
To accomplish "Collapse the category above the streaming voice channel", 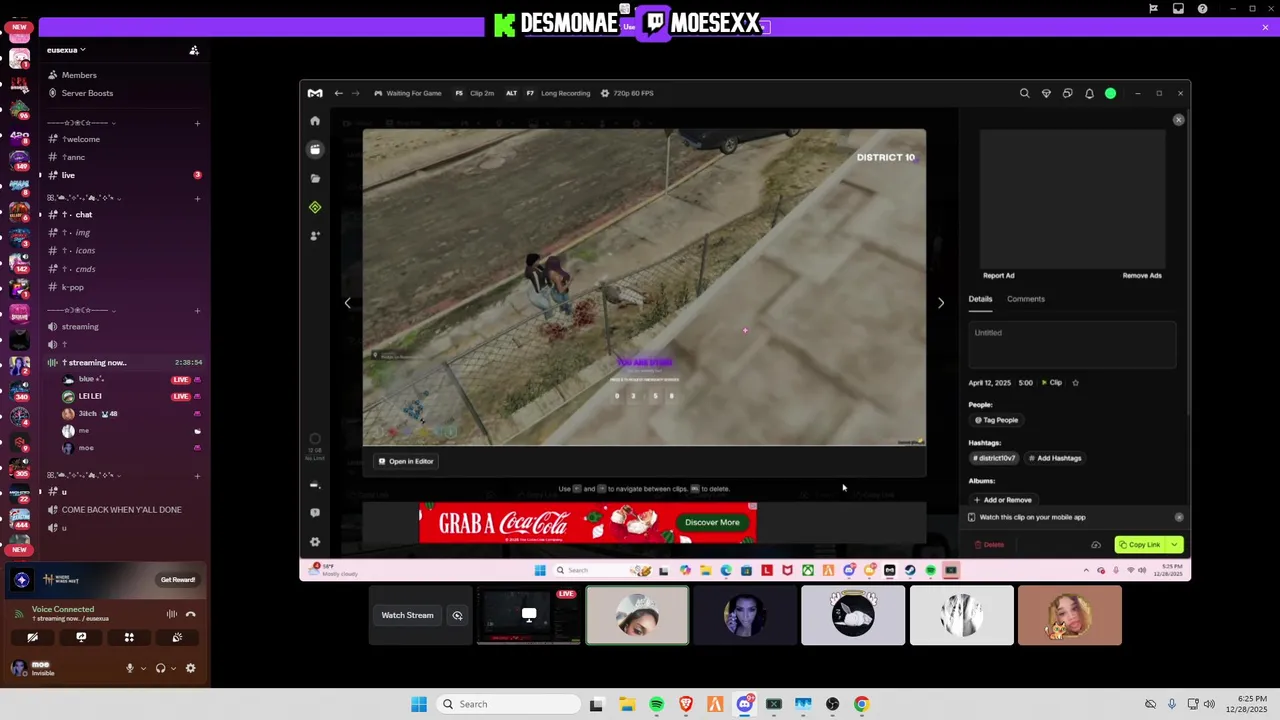I will pyautogui.click(x=81, y=310).
